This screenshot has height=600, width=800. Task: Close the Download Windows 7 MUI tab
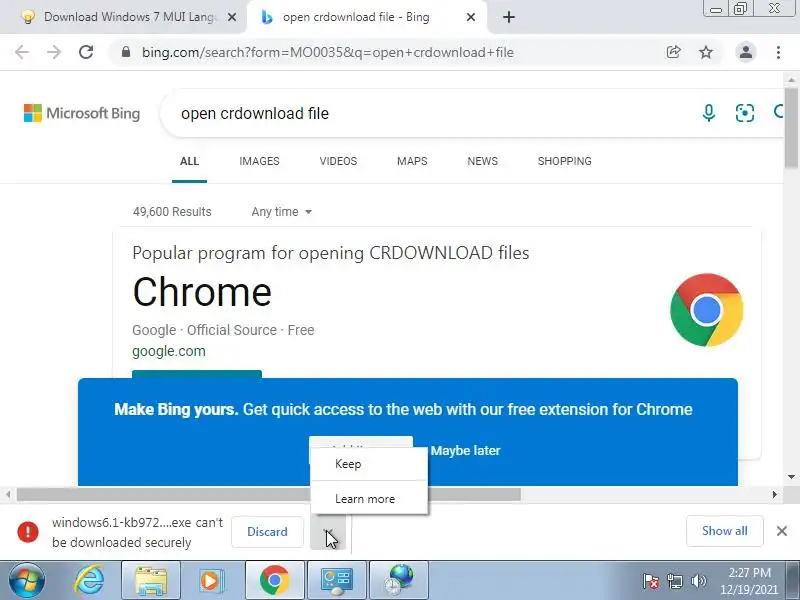pyautogui.click(x=232, y=17)
